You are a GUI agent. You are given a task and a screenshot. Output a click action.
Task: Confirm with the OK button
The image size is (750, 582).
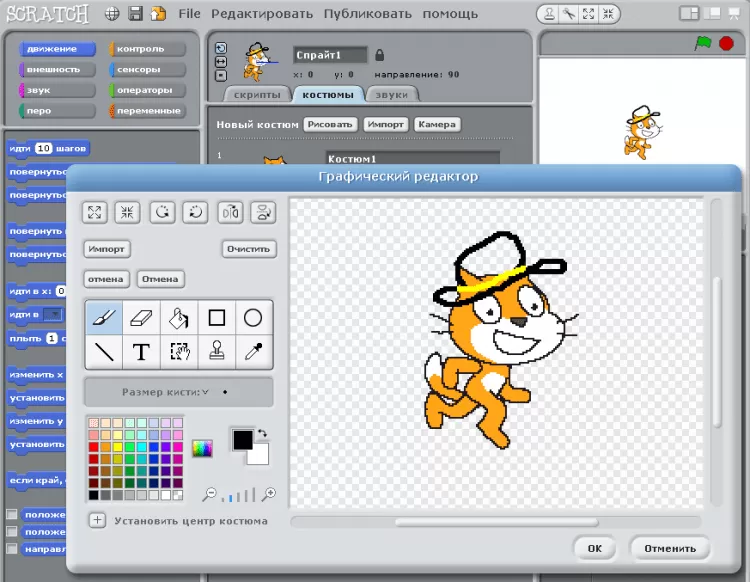[x=595, y=549]
